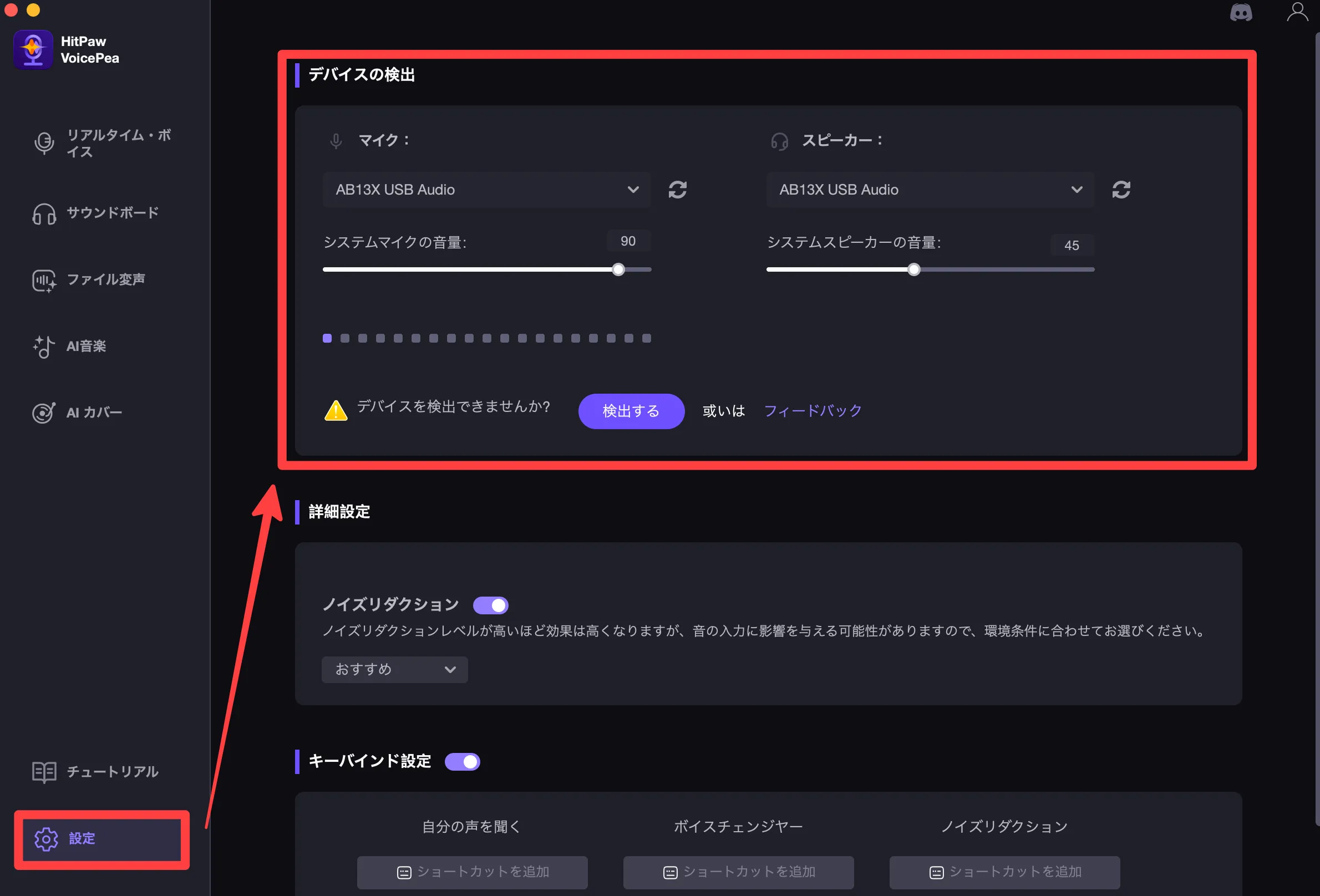Click the macOS red close window button
This screenshot has width=1320, height=896.
coord(10,9)
